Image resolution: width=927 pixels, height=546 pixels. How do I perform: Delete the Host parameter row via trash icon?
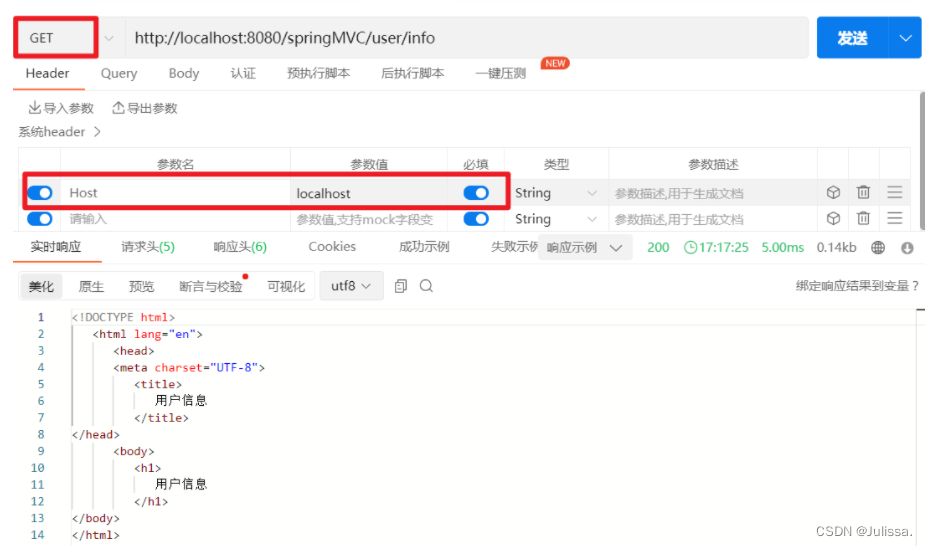point(863,192)
